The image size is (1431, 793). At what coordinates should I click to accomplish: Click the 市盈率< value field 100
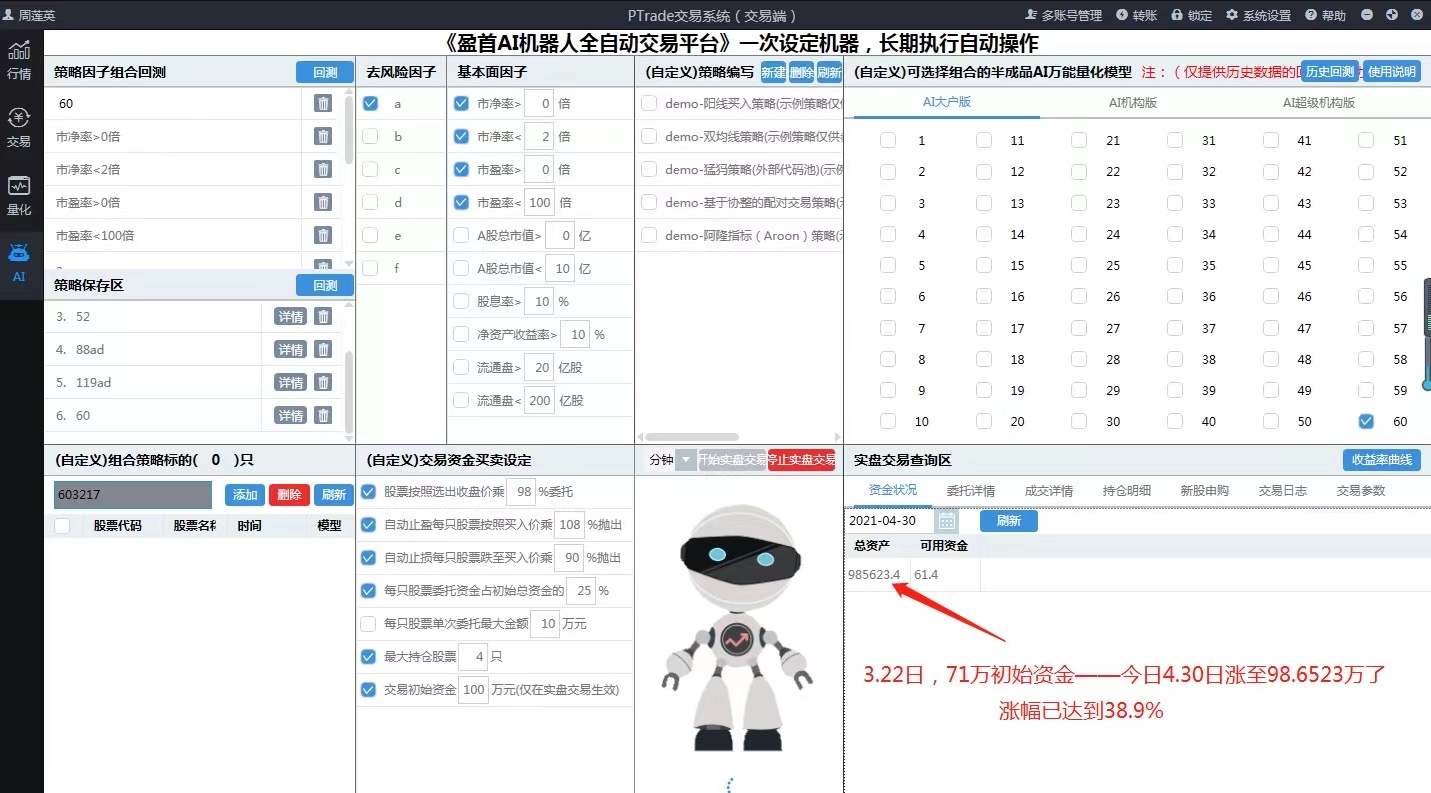click(540, 202)
